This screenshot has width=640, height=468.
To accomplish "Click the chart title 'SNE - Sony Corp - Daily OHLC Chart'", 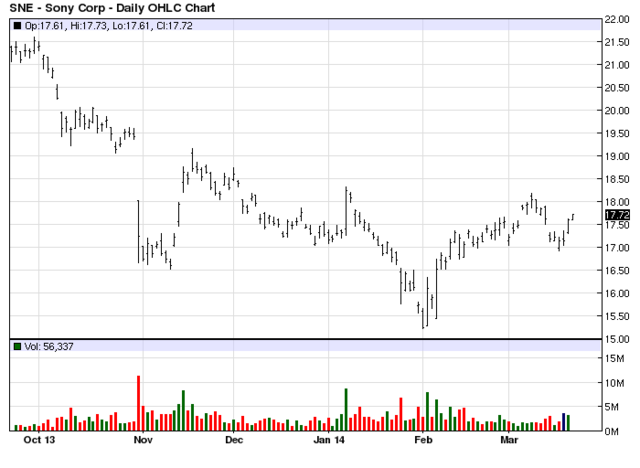I will pos(112,8).
